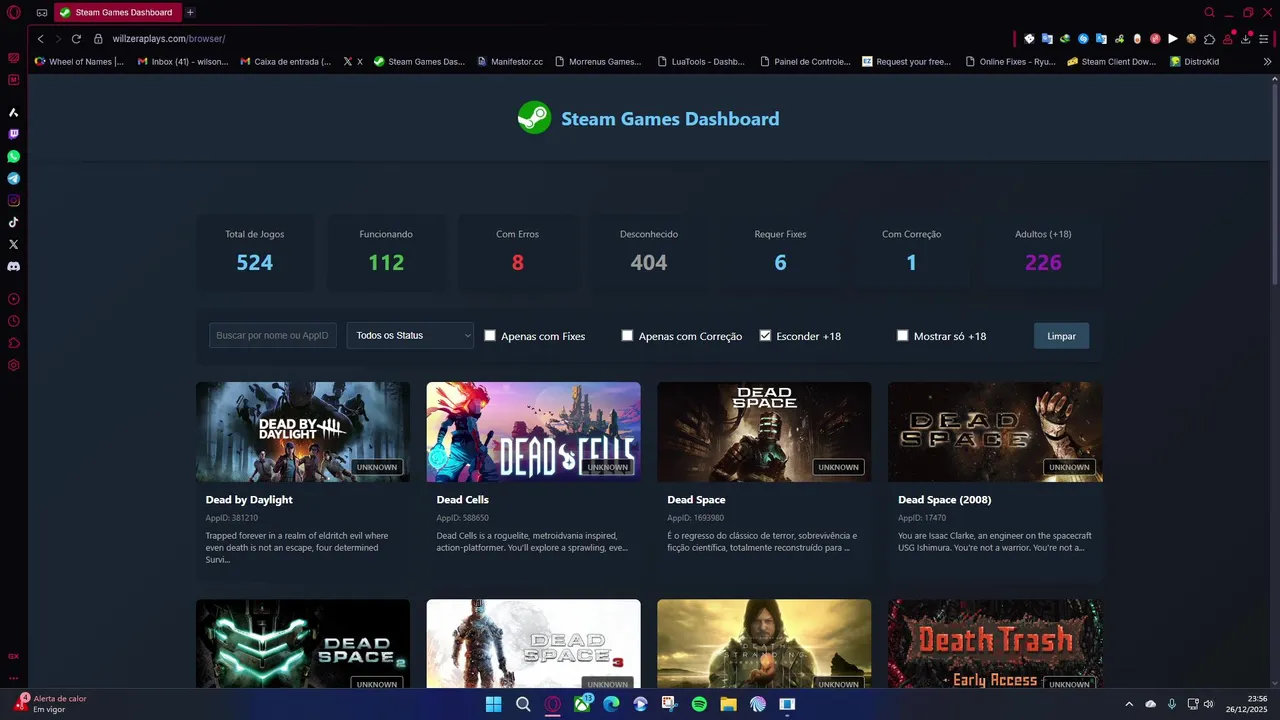This screenshot has width=1280, height=720.
Task: Open Windows taskbar Search
Action: tap(523, 704)
